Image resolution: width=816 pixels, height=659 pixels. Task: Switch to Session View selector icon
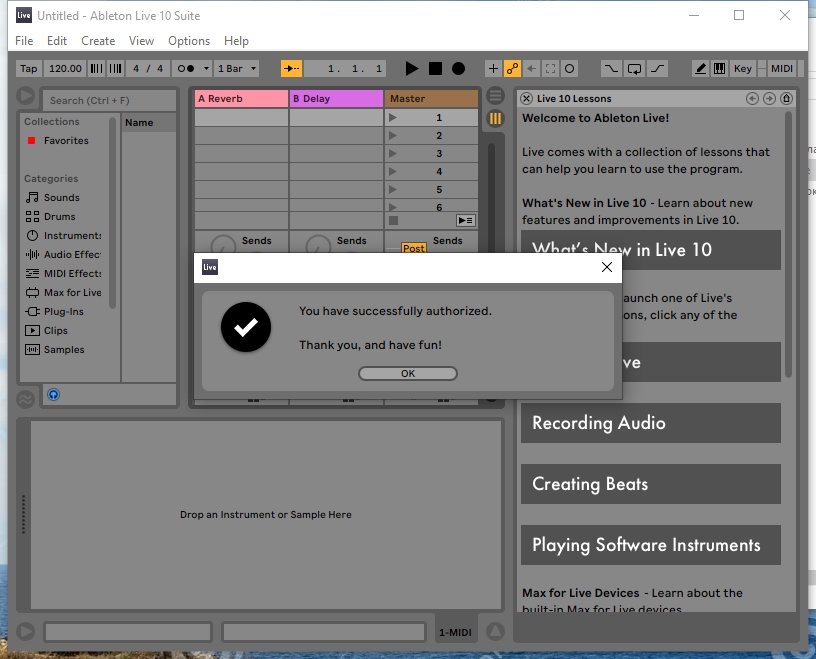(x=495, y=119)
